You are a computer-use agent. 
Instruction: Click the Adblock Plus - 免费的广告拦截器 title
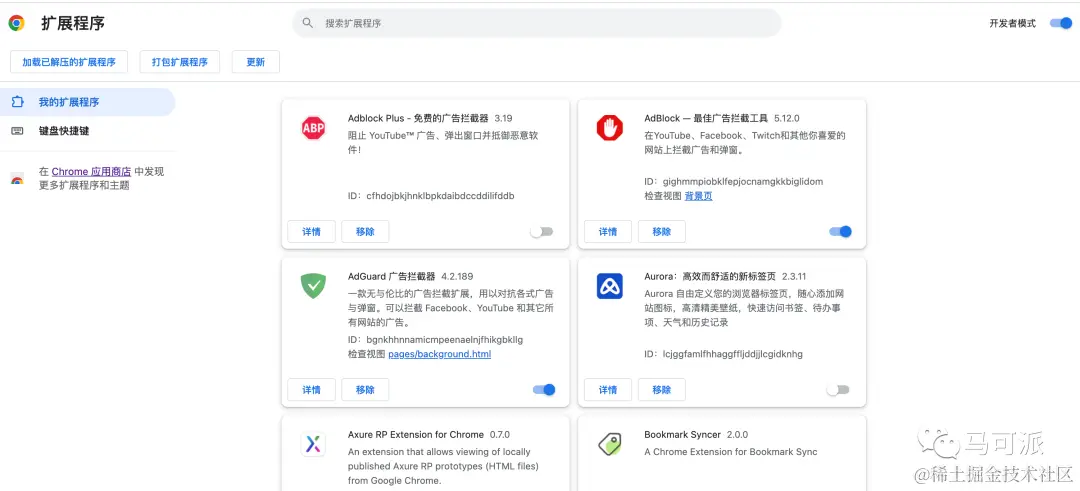pyautogui.click(x=418, y=118)
